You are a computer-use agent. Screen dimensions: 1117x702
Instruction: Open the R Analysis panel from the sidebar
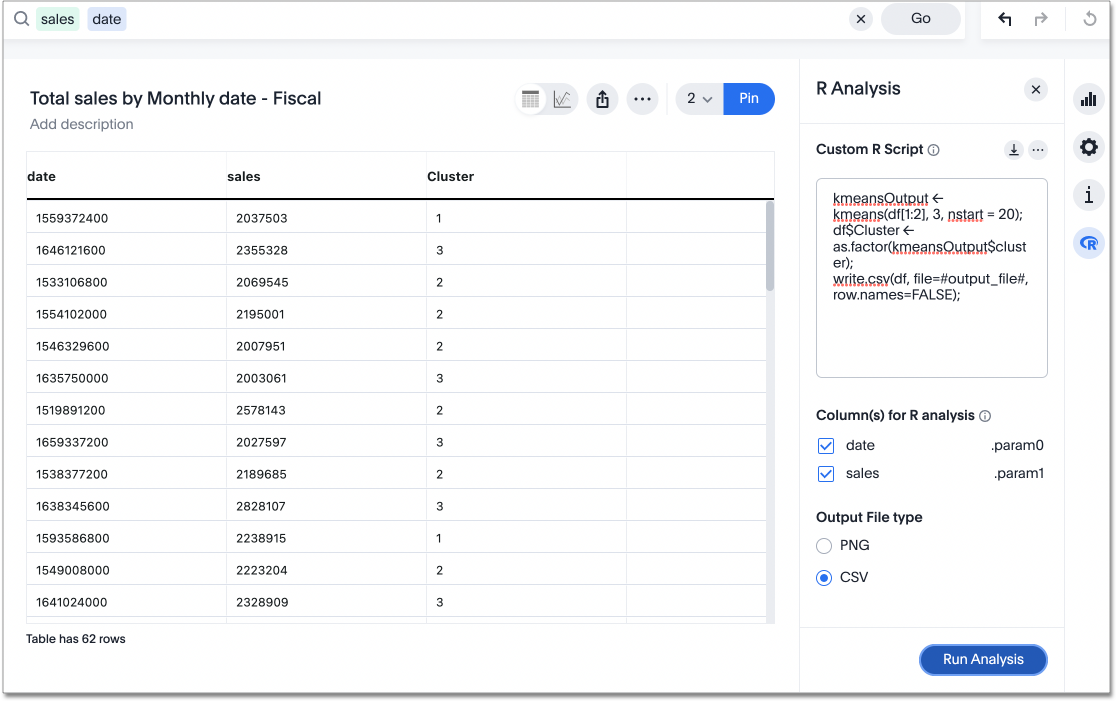point(1088,243)
